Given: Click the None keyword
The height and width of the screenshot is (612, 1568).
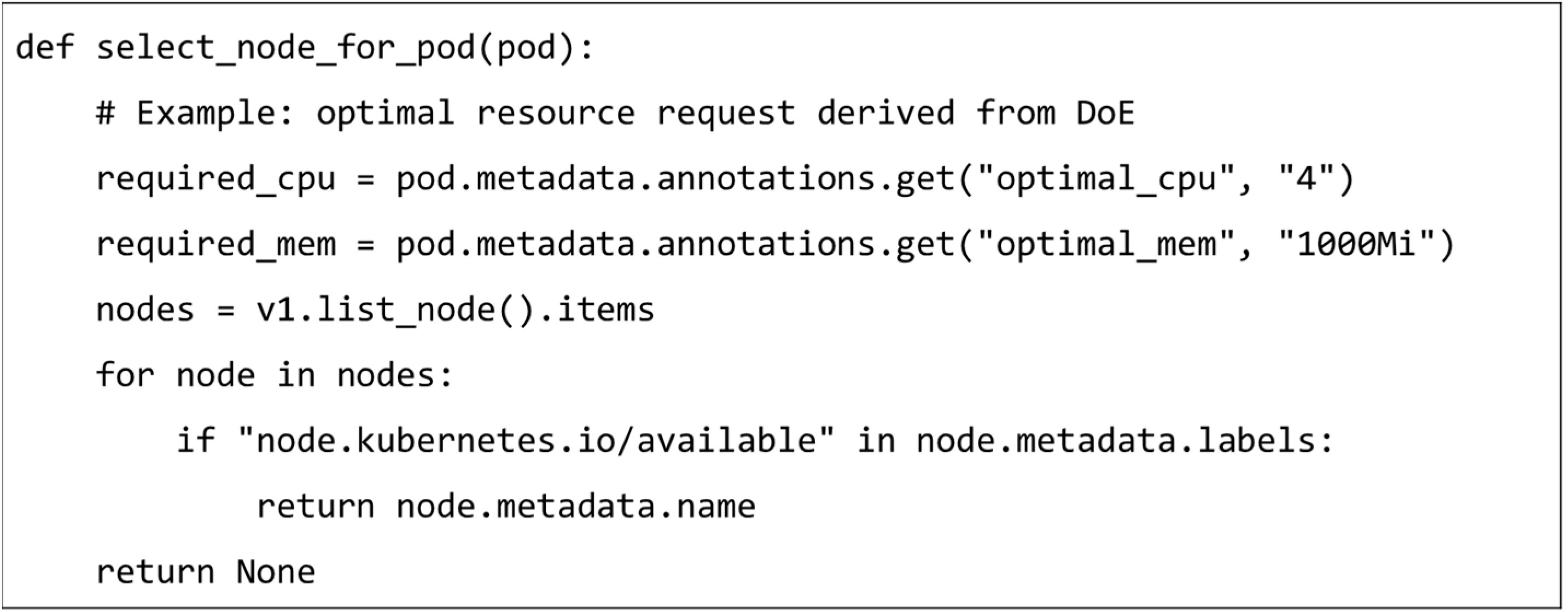Looking at the screenshot, I should [x=276, y=573].
